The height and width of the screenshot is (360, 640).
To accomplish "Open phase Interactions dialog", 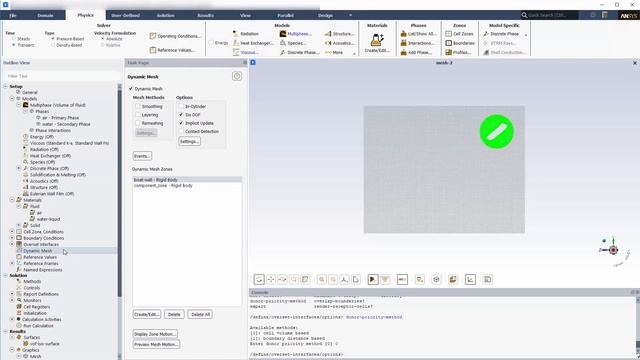I will click(418, 43).
